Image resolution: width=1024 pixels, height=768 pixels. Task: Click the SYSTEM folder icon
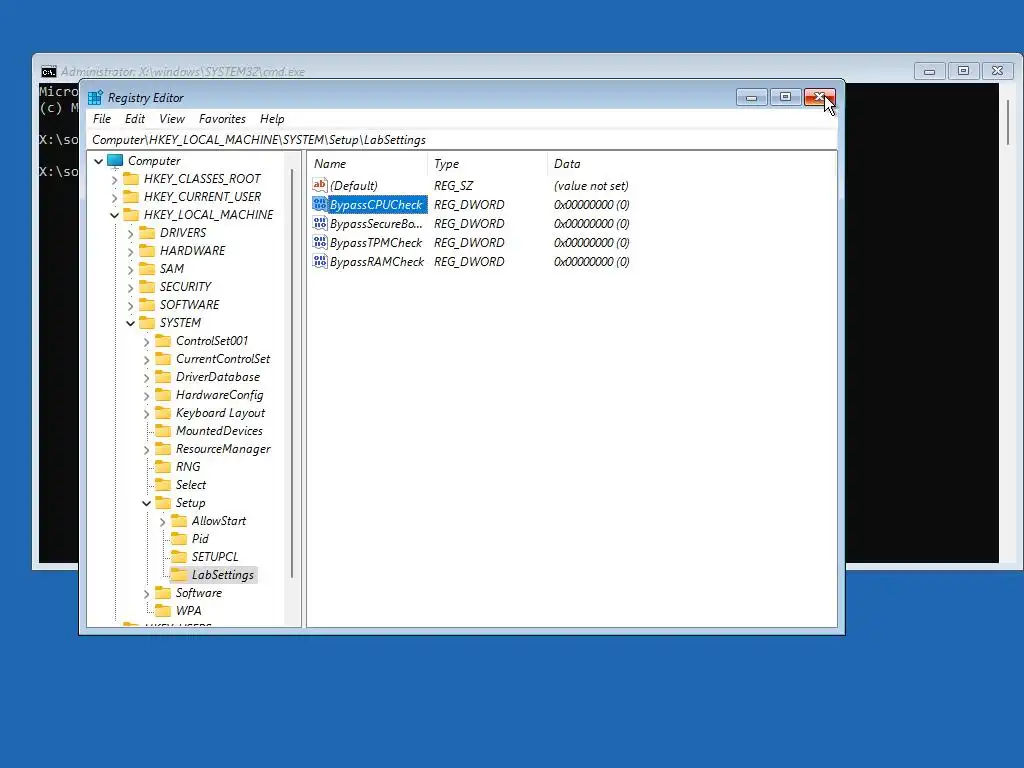(148, 323)
